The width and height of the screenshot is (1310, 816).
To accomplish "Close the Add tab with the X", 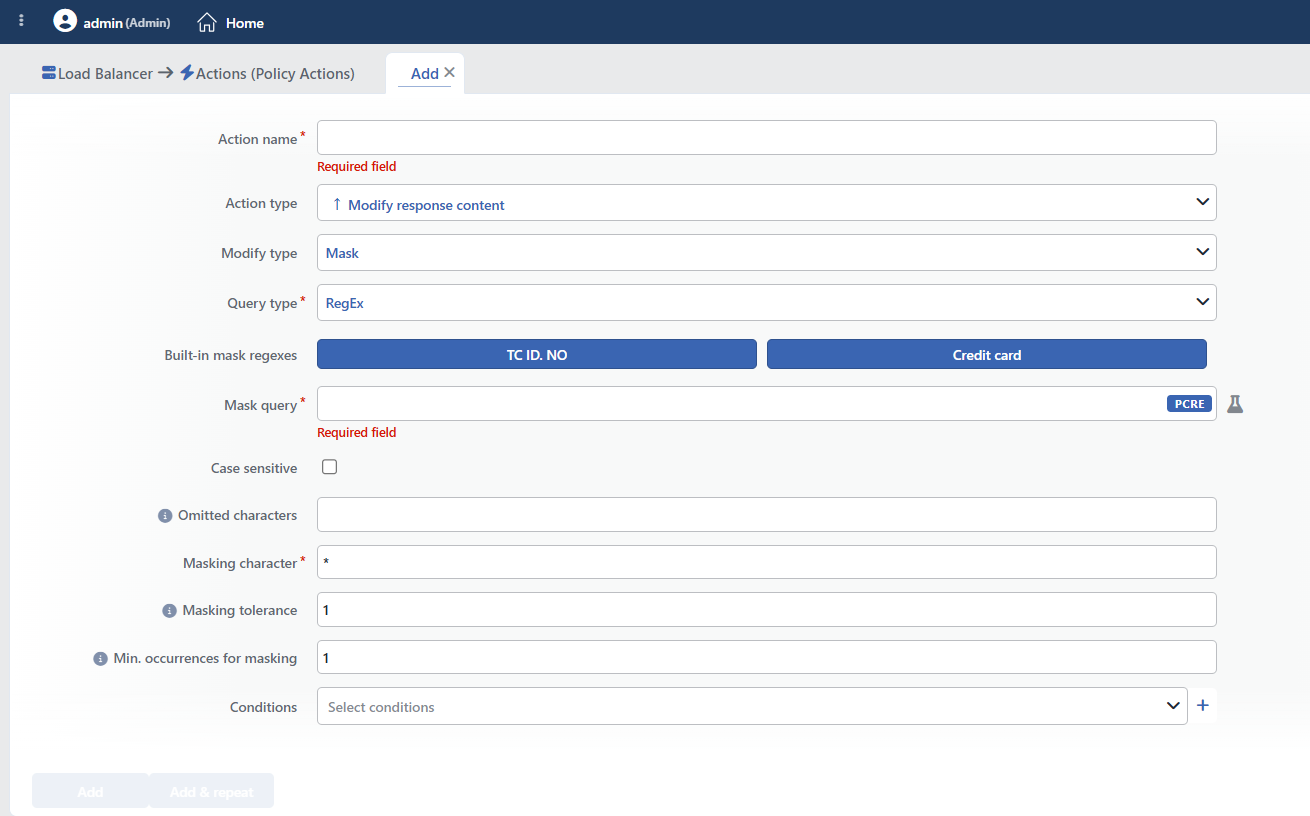I will [449, 72].
